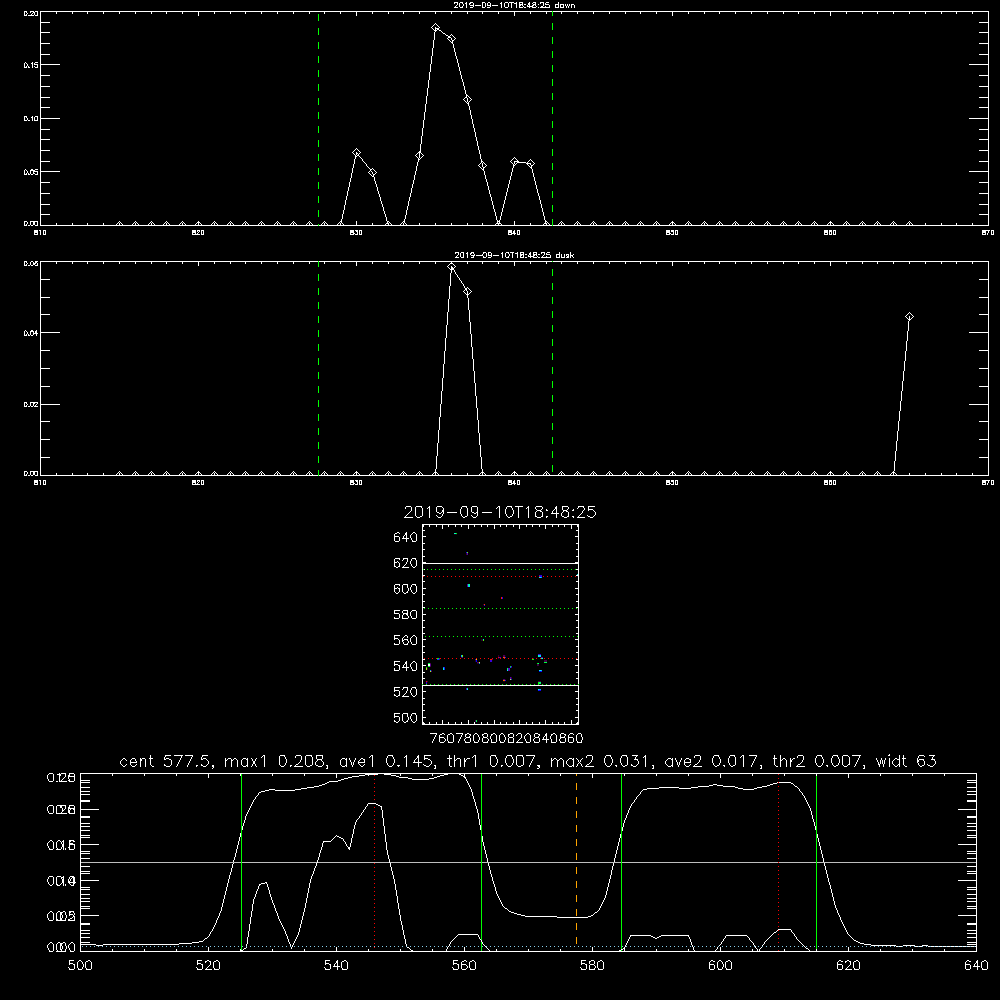Click the 'ave1 0.145' value in the bottom title

384,761
